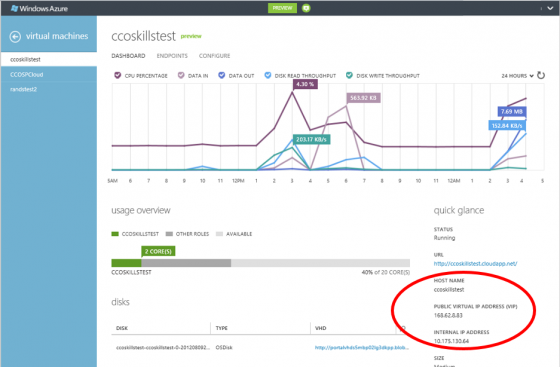Viewport: 560px width, 367px height.
Task: Switch to the CONFIGURE tab
Action: tap(215, 56)
